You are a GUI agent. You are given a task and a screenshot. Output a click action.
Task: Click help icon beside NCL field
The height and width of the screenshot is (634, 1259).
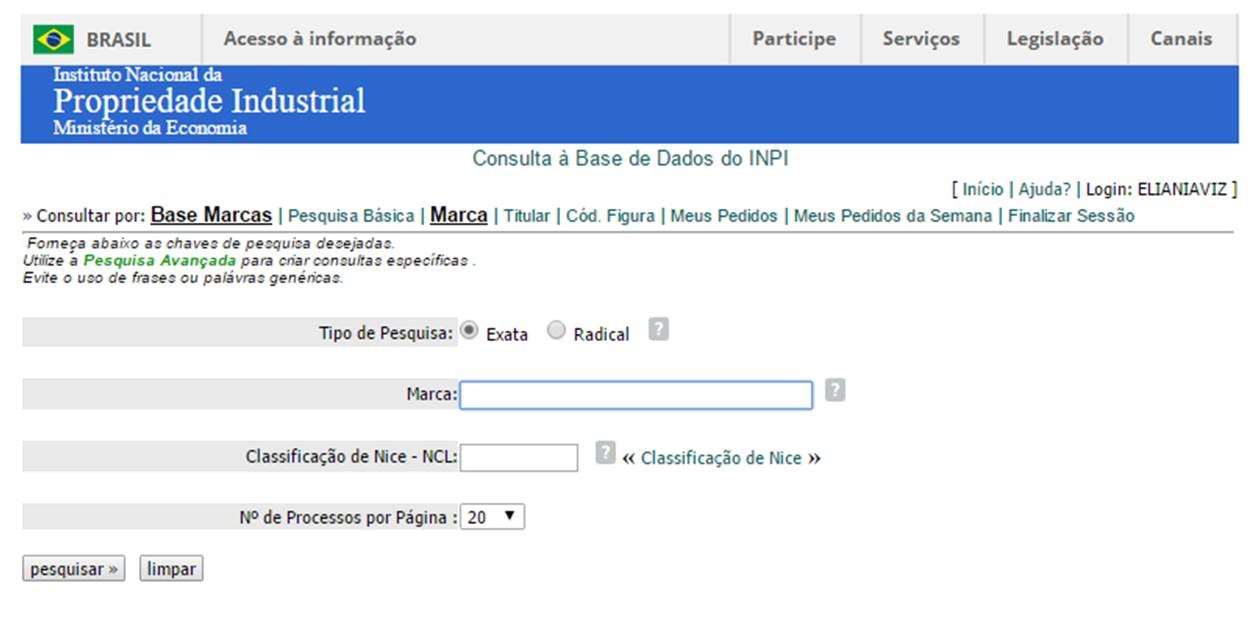(605, 453)
